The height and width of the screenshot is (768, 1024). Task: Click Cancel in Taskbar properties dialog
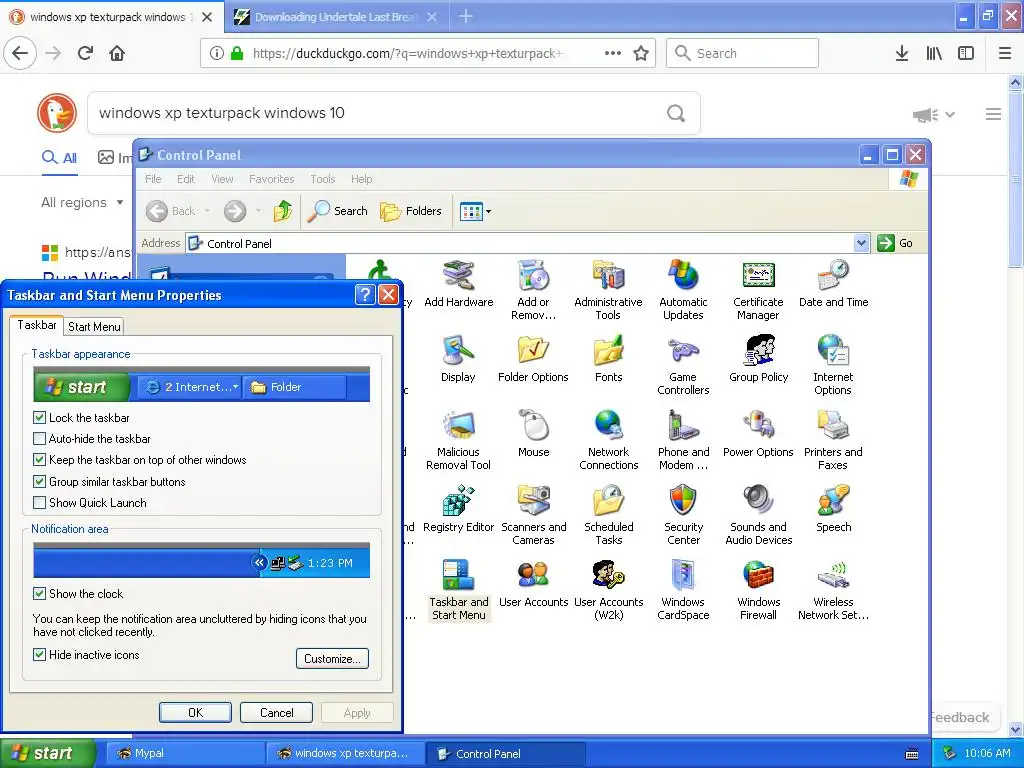[276, 712]
